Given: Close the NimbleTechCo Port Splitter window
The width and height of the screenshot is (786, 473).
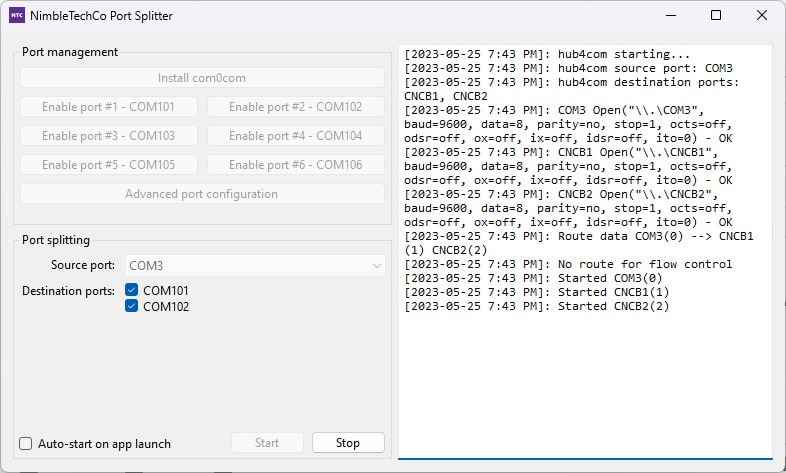Looking at the screenshot, I should [x=762, y=16].
